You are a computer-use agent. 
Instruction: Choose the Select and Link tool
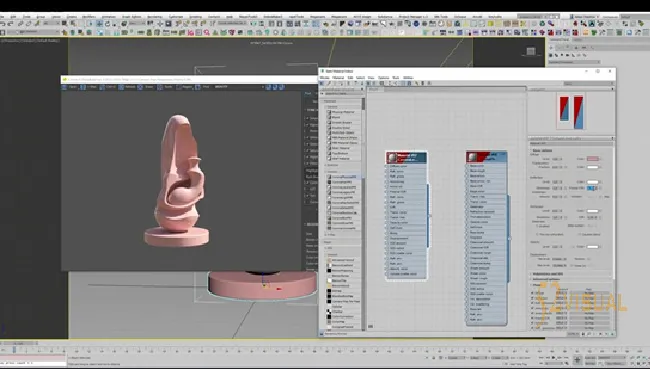point(20,24)
